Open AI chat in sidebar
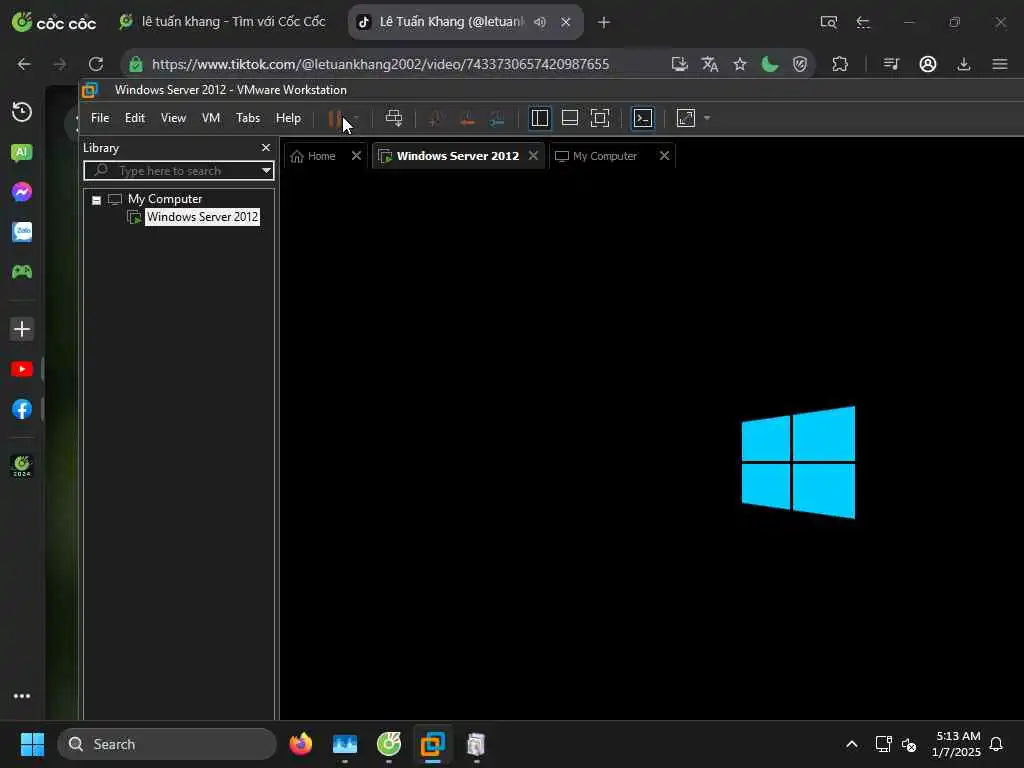This screenshot has width=1024, height=768. click(22, 153)
